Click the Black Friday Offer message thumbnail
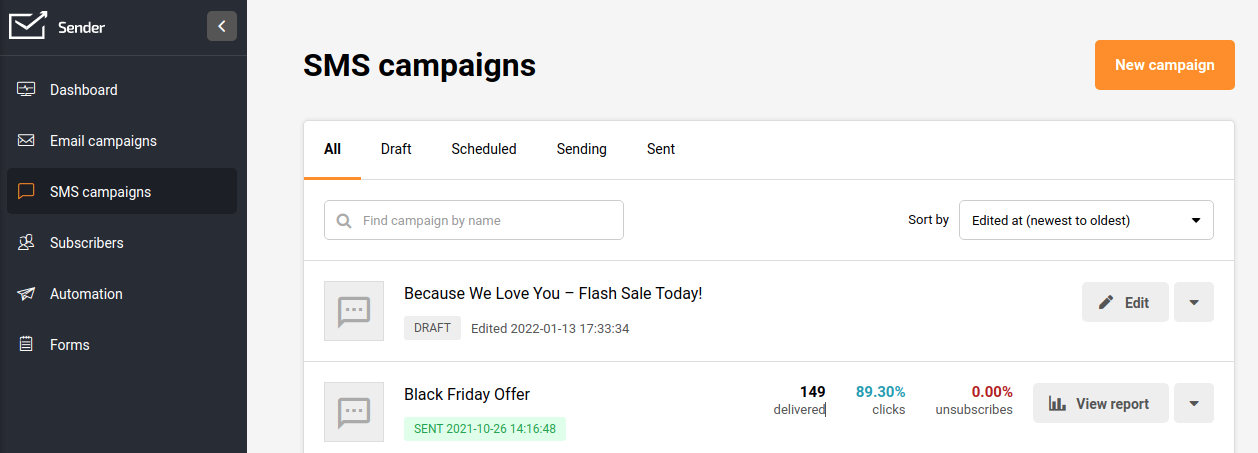The height and width of the screenshot is (453, 1258). point(354,412)
